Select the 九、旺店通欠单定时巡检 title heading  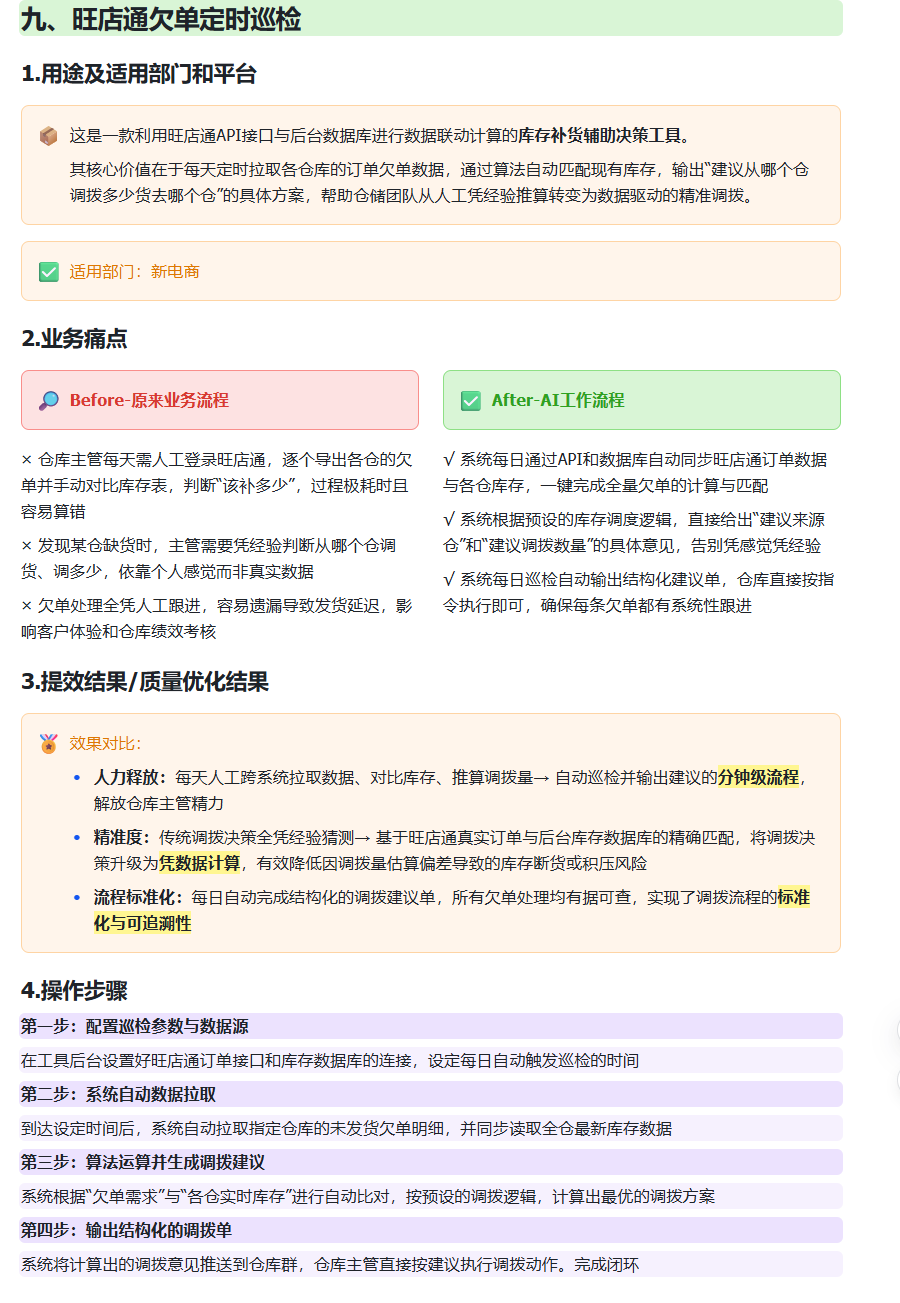pyautogui.click(x=161, y=19)
